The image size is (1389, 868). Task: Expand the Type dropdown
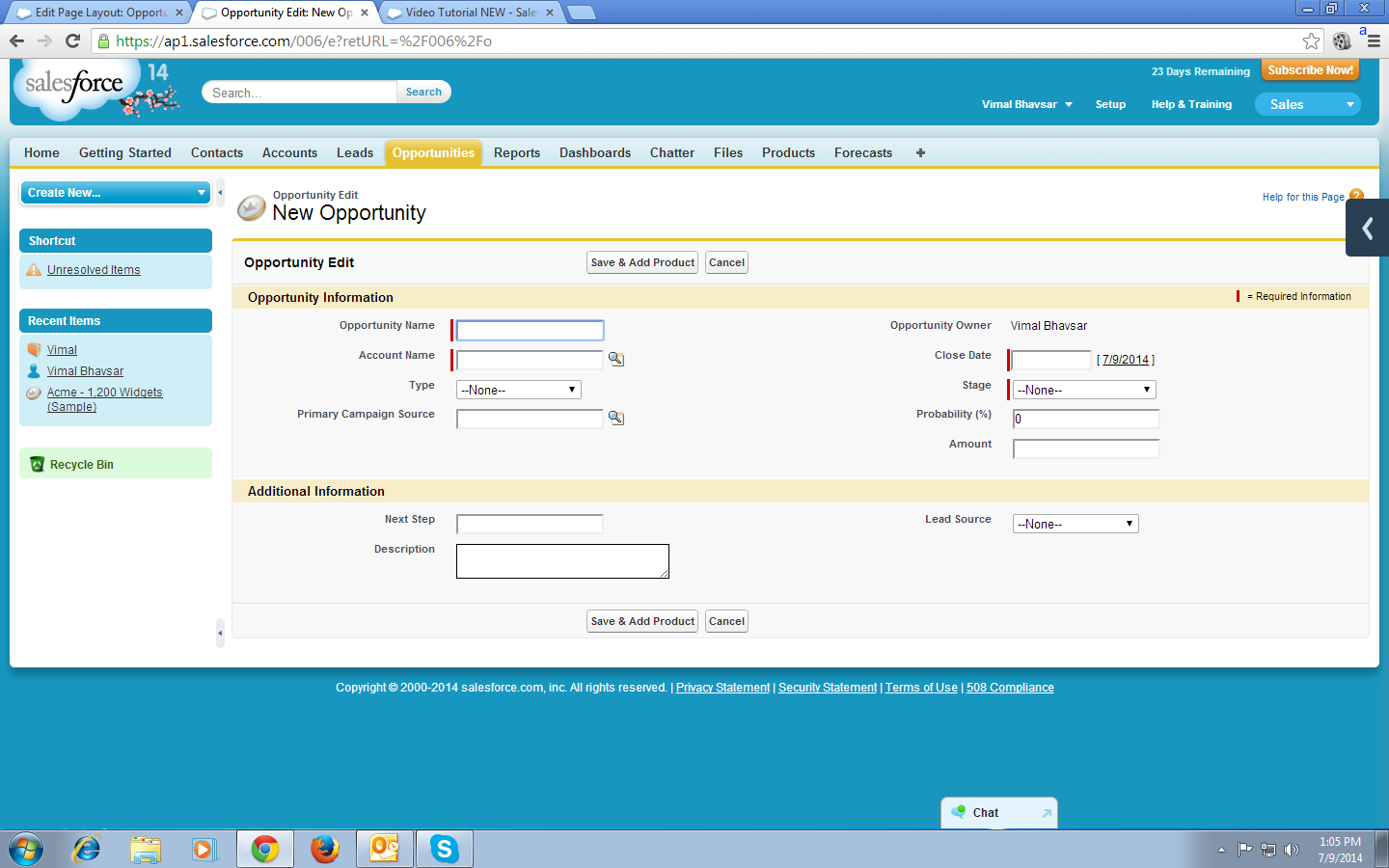coord(519,390)
